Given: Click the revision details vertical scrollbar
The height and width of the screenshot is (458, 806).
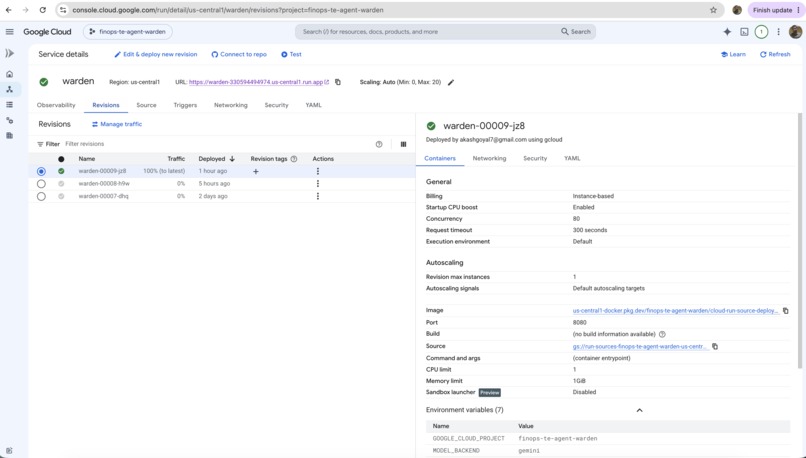Looking at the screenshot, I should point(800,241).
